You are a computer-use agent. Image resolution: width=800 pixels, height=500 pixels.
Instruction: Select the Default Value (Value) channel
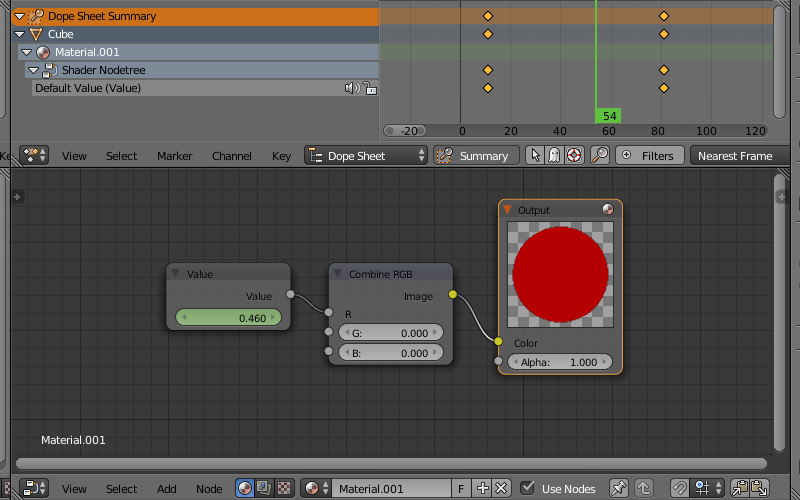205,88
